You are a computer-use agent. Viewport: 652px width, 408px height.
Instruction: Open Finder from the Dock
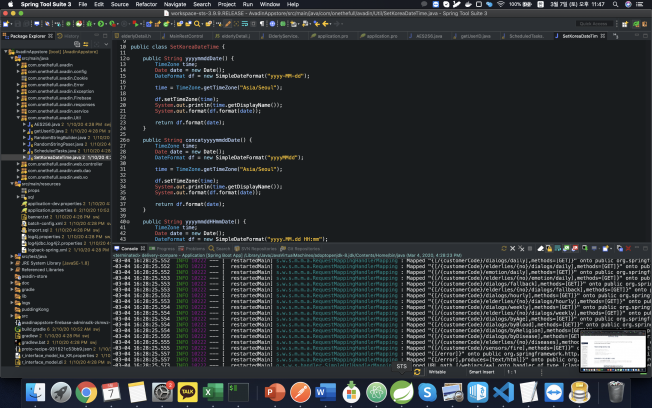coord(34,391)
